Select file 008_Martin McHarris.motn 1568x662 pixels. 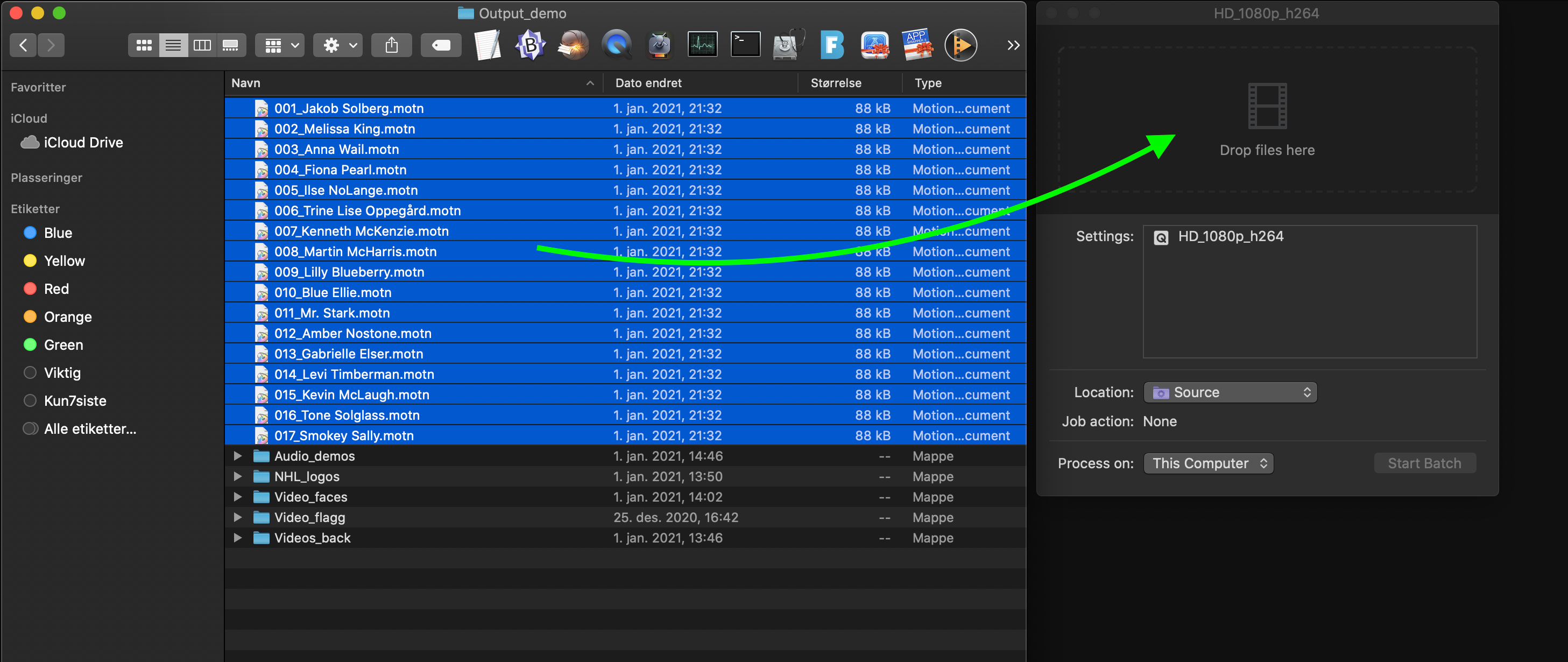625,251
